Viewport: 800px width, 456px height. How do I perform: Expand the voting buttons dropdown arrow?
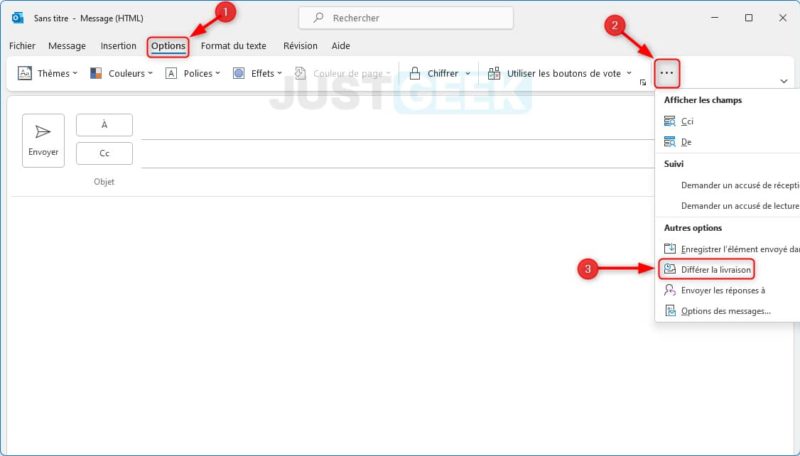(629, 73)
